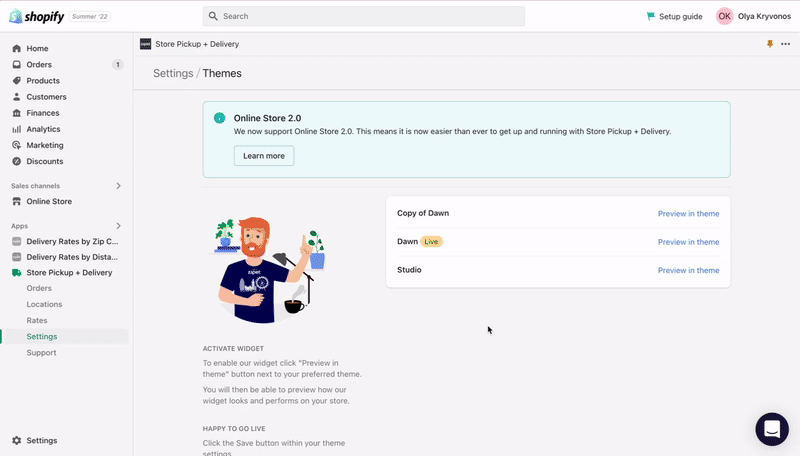Screen dimensions: 800x456
Task: Click the Discounts percent icon
Action: tap(17, 161)
